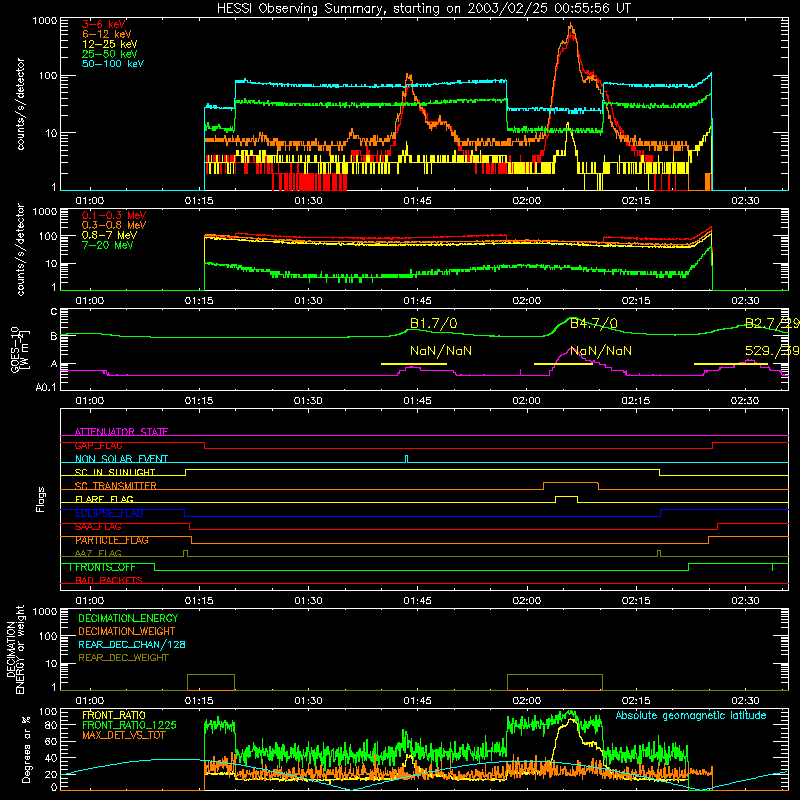Select the FLARE_FLAG label

click(104, 499)
